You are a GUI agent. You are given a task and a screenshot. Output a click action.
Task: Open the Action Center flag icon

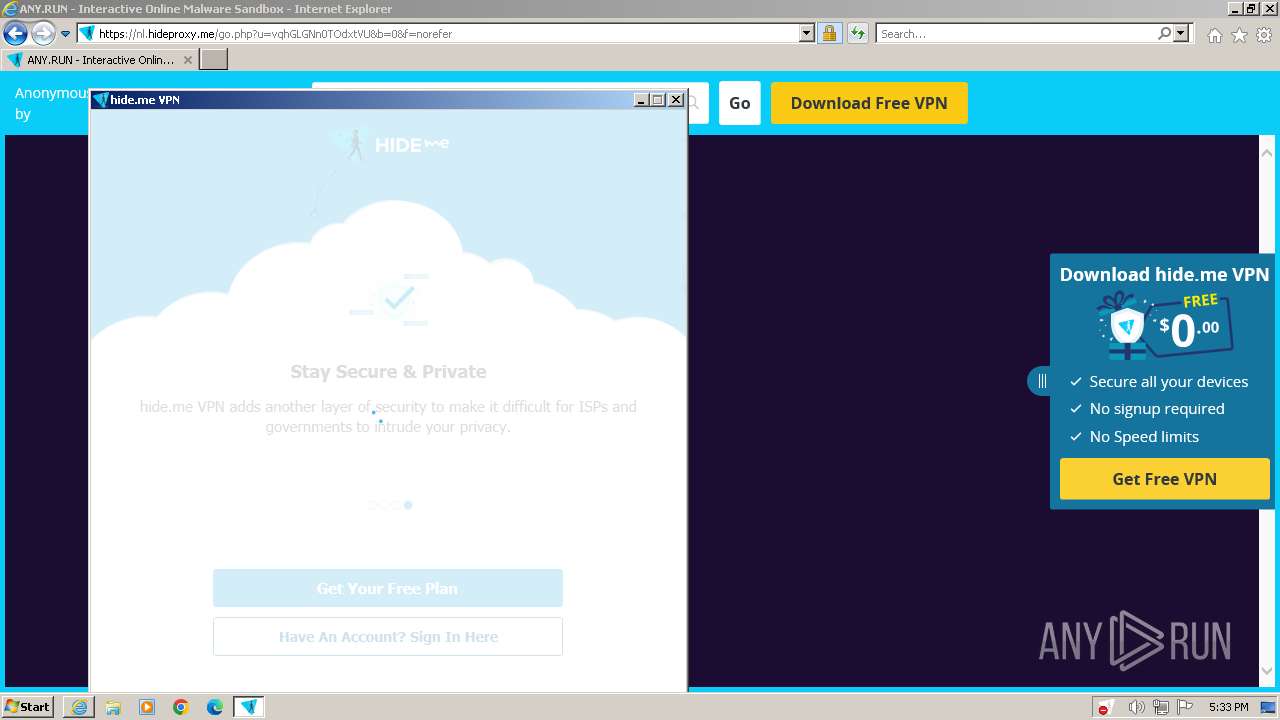tap(1185, 707)
